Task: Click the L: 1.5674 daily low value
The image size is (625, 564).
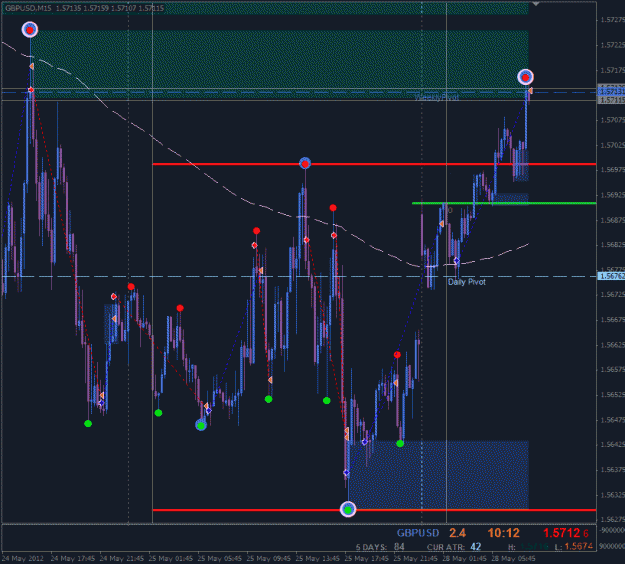Action: [574, 547]
